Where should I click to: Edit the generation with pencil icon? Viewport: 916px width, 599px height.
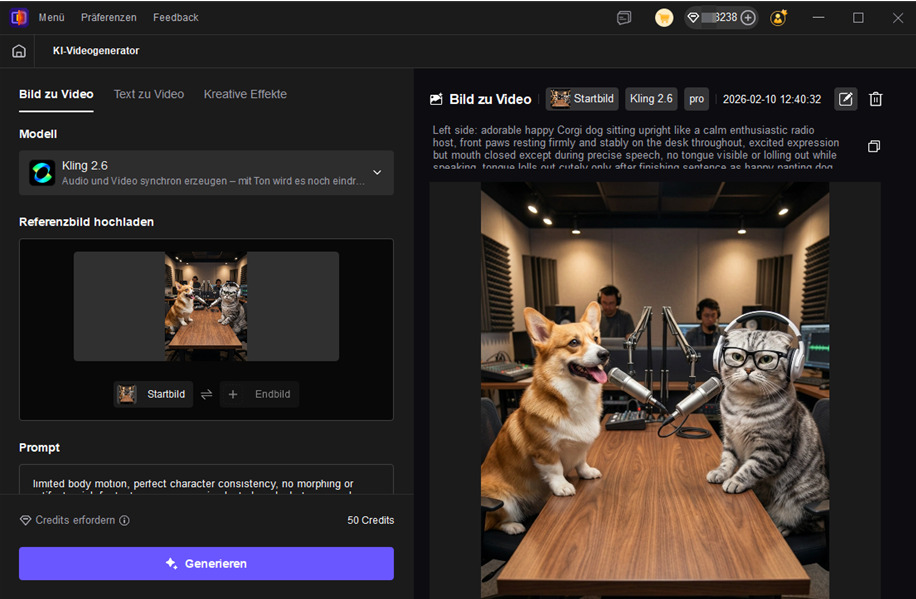tap(845, 99)
